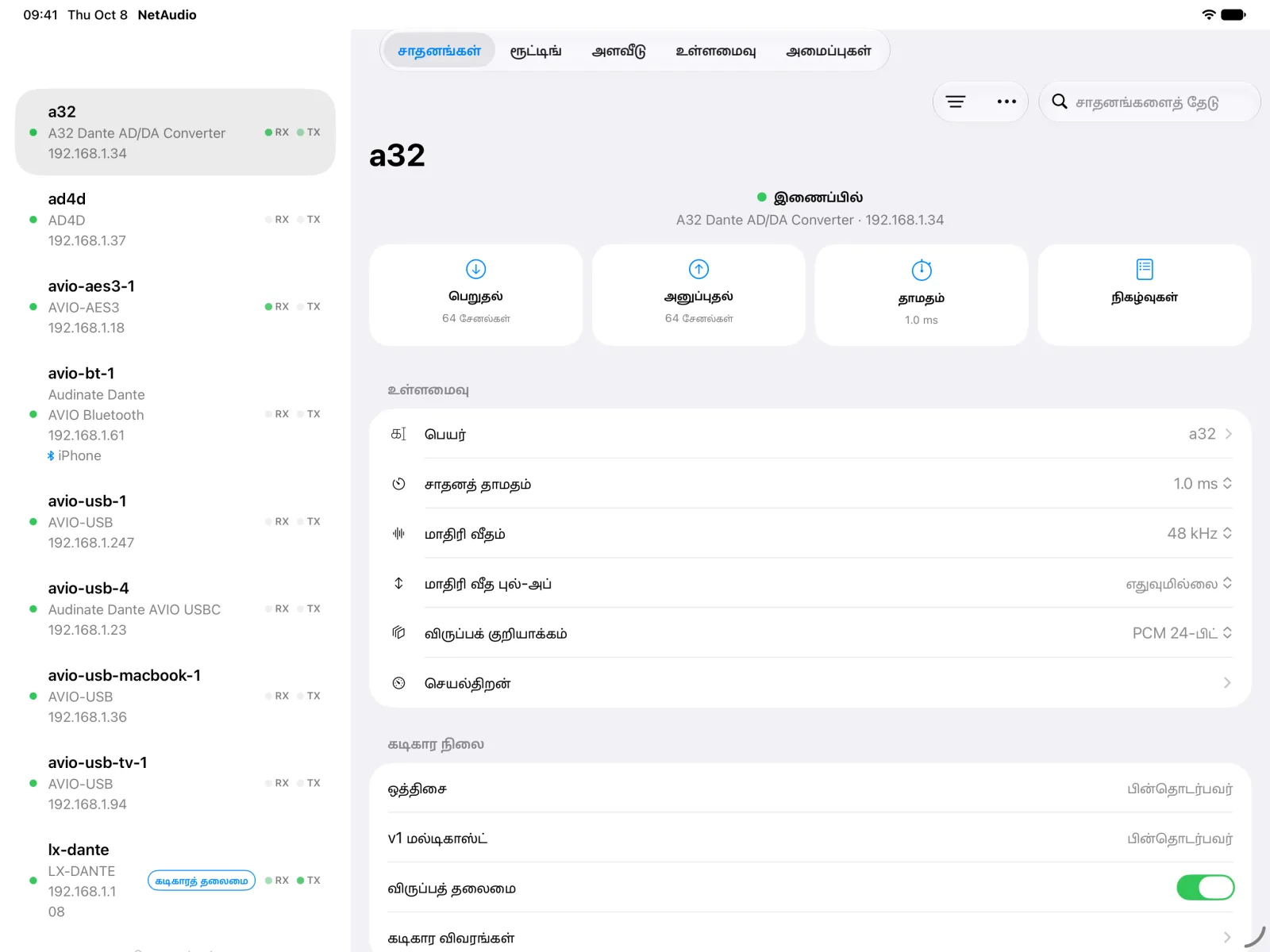Open the three-dot more options menu
1270x952 pixels.
(1006, 102)
